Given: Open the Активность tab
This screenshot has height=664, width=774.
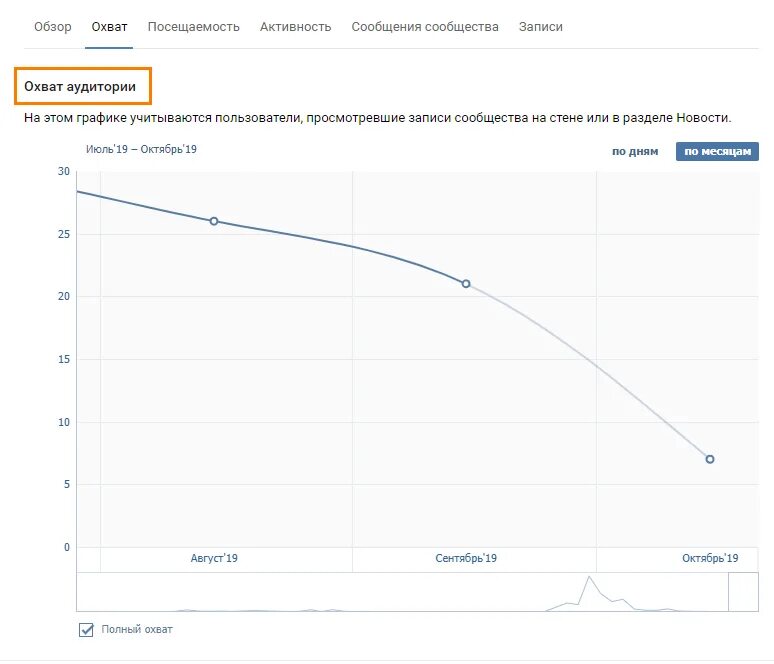Looking at the screenshot, I should pyautogui.click(x=295, y=27).
